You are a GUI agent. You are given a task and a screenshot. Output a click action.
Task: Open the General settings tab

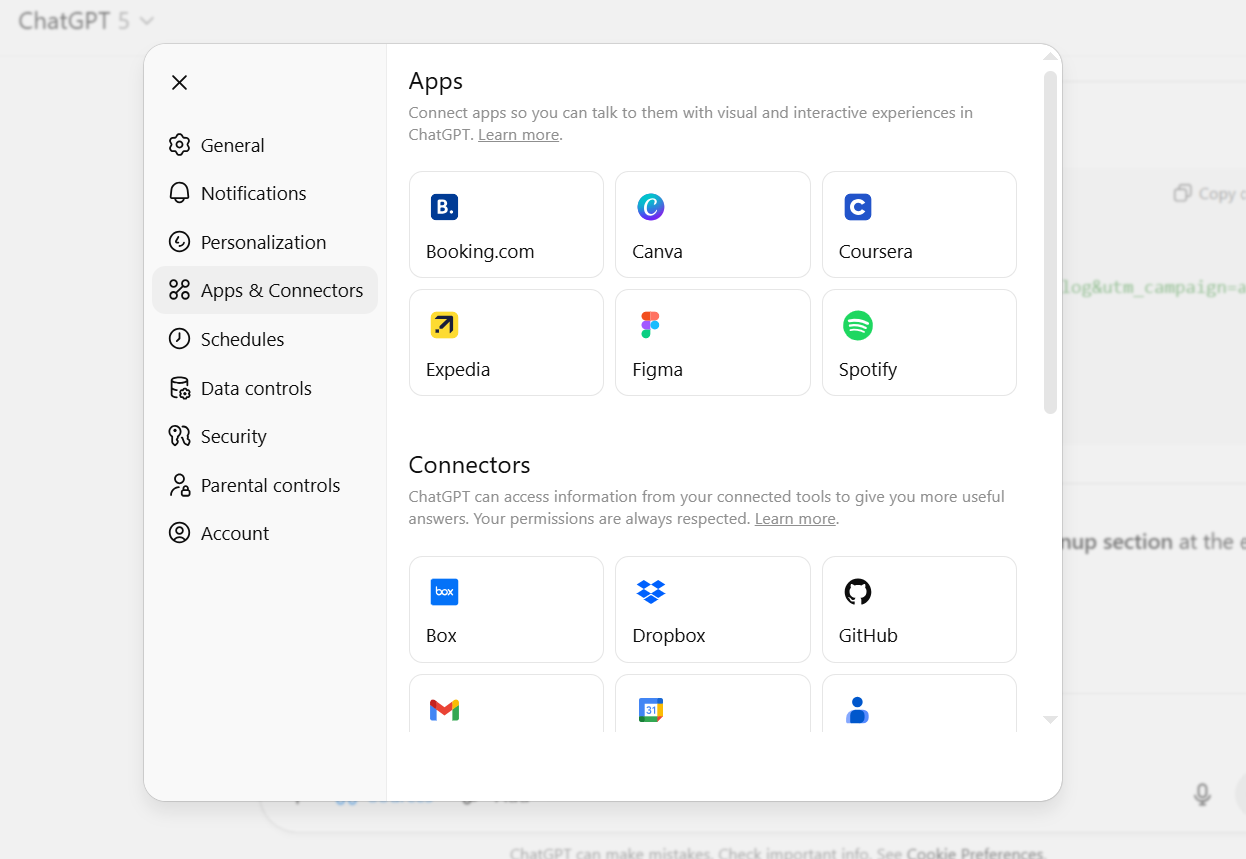pos(265,145)
